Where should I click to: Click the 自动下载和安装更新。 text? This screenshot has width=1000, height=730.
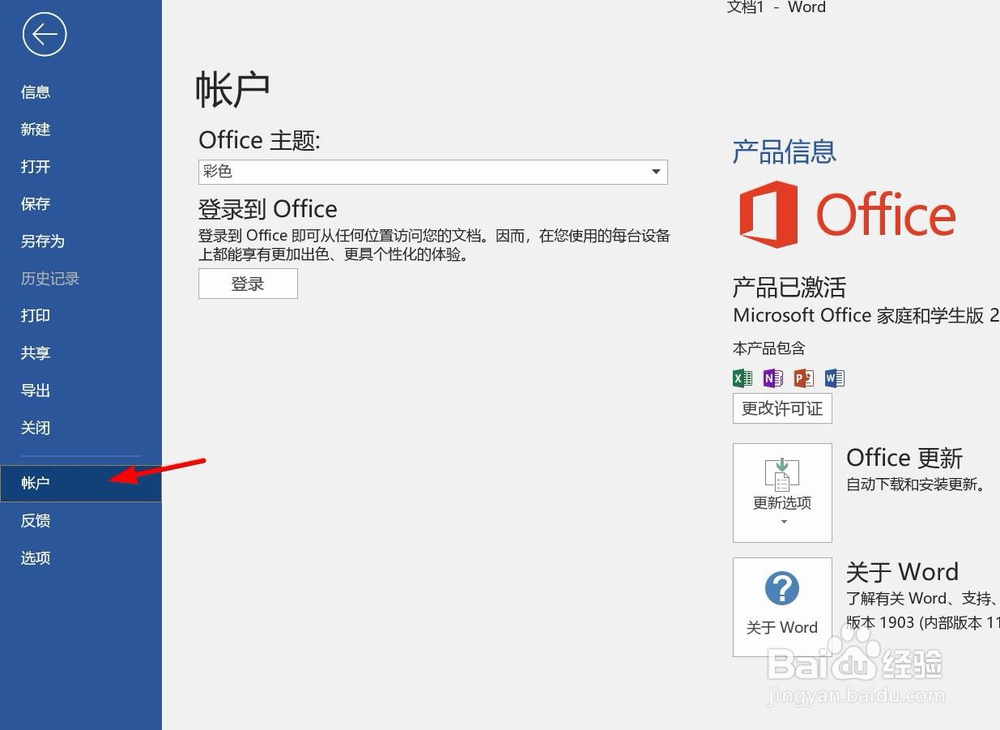coord(916,485)
